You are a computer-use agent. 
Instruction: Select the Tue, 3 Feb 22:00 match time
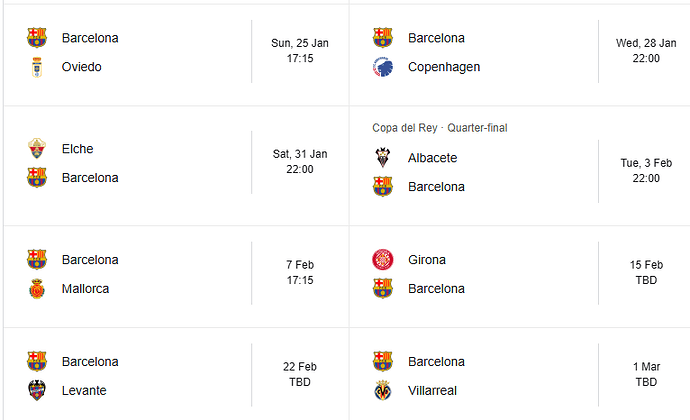646,171
